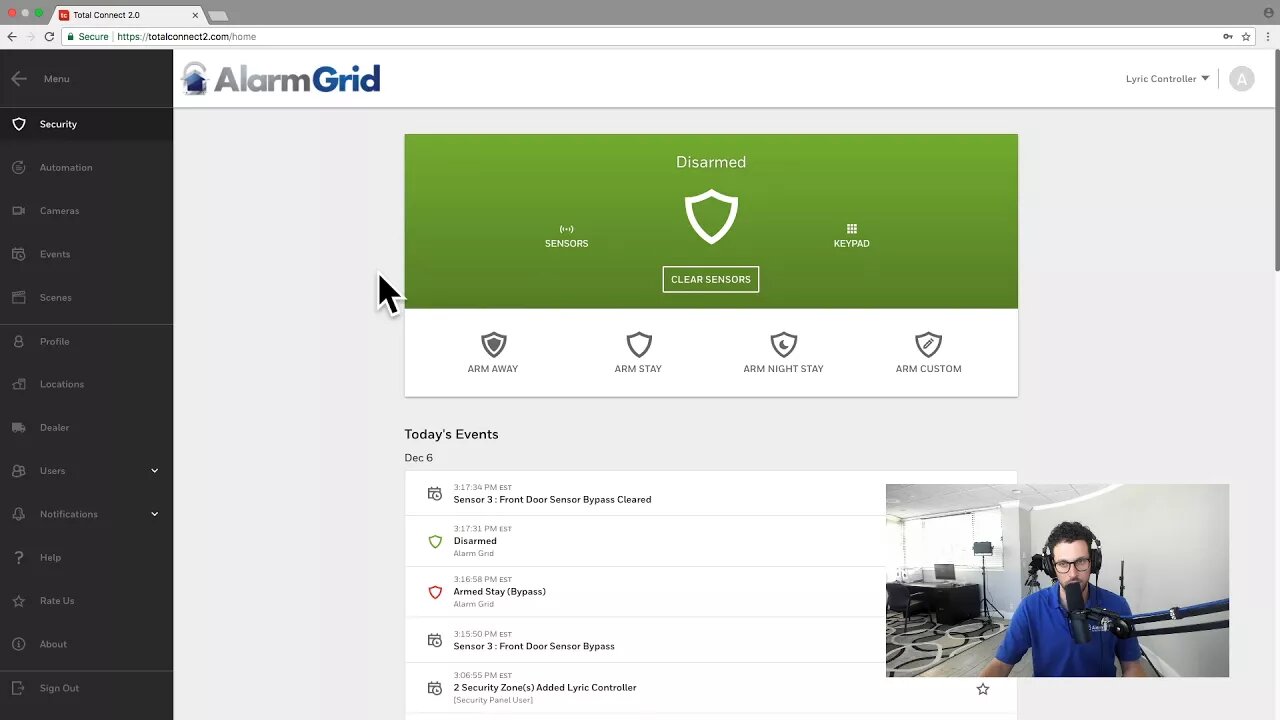Click the Security shield icon in sidebar
Screen dimensions: 1280x720
(x=19, y=124)
